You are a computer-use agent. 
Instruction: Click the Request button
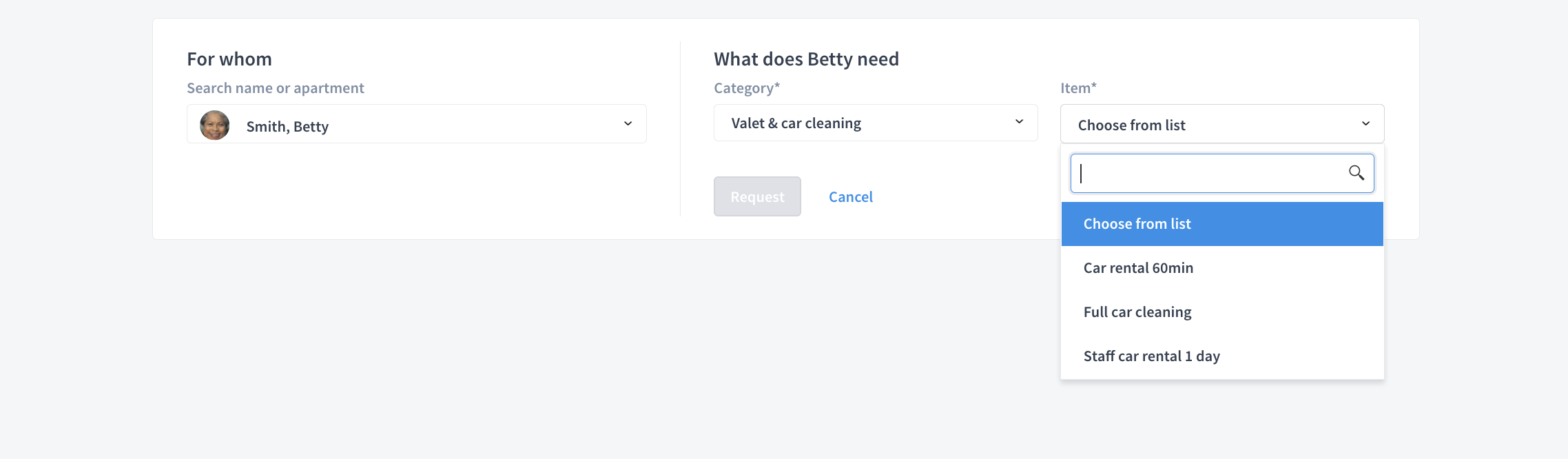point(757,196)
